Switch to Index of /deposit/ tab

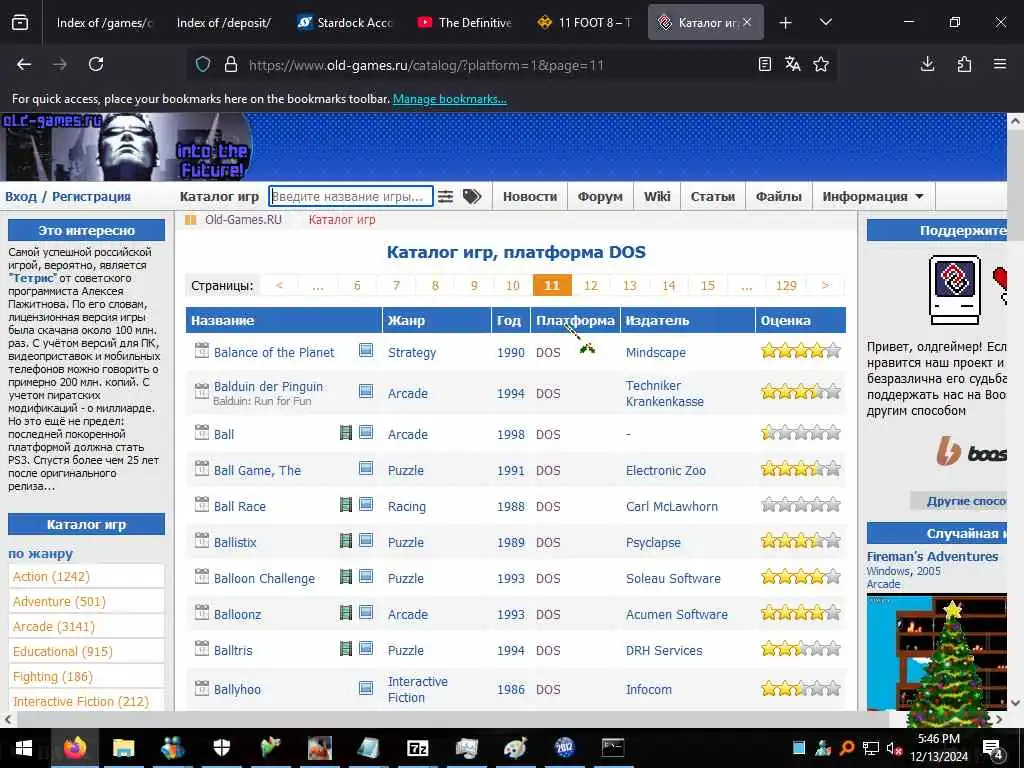(x=223, y=23)
